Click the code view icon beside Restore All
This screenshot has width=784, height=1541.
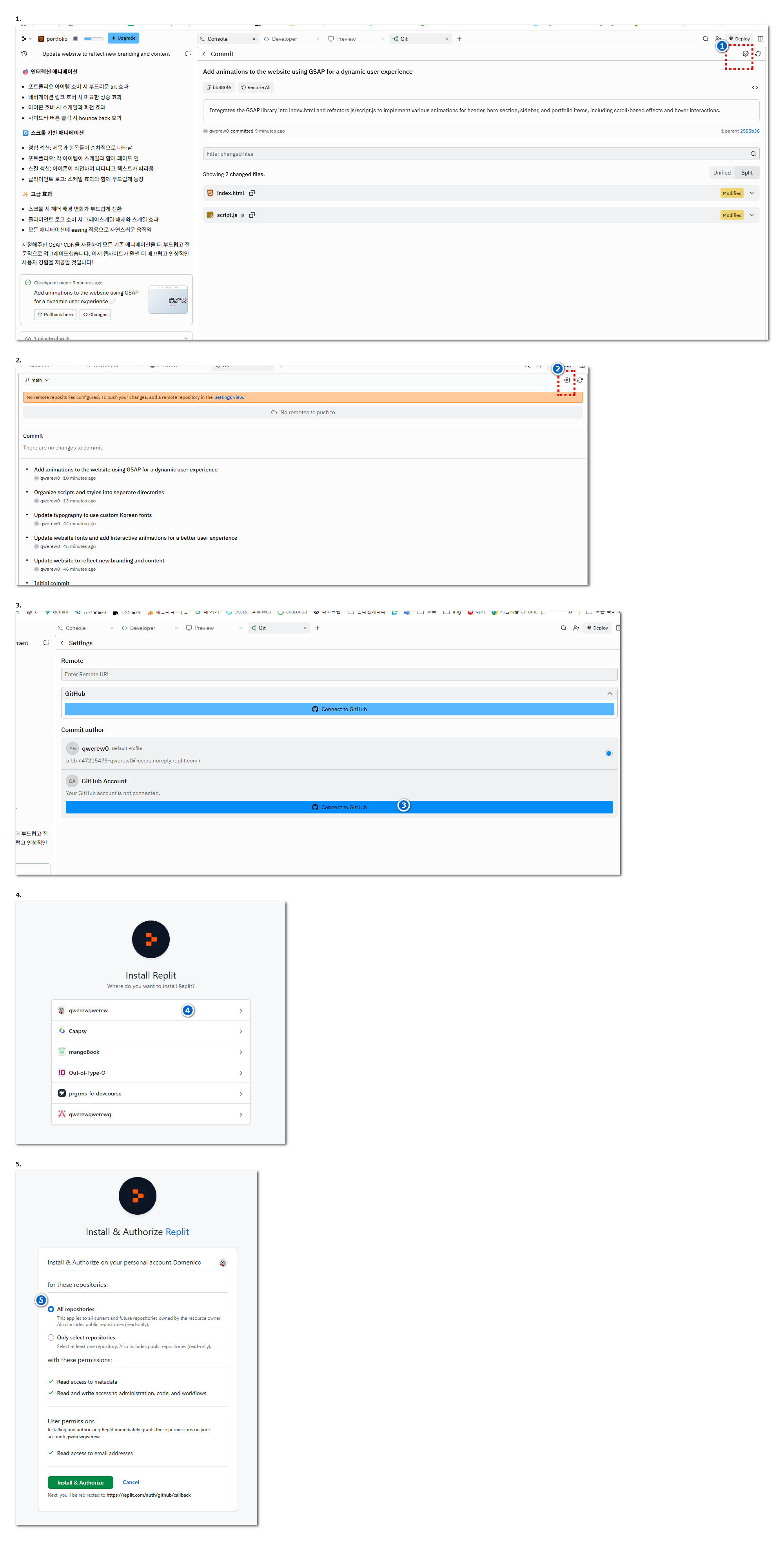pos(755,87)
